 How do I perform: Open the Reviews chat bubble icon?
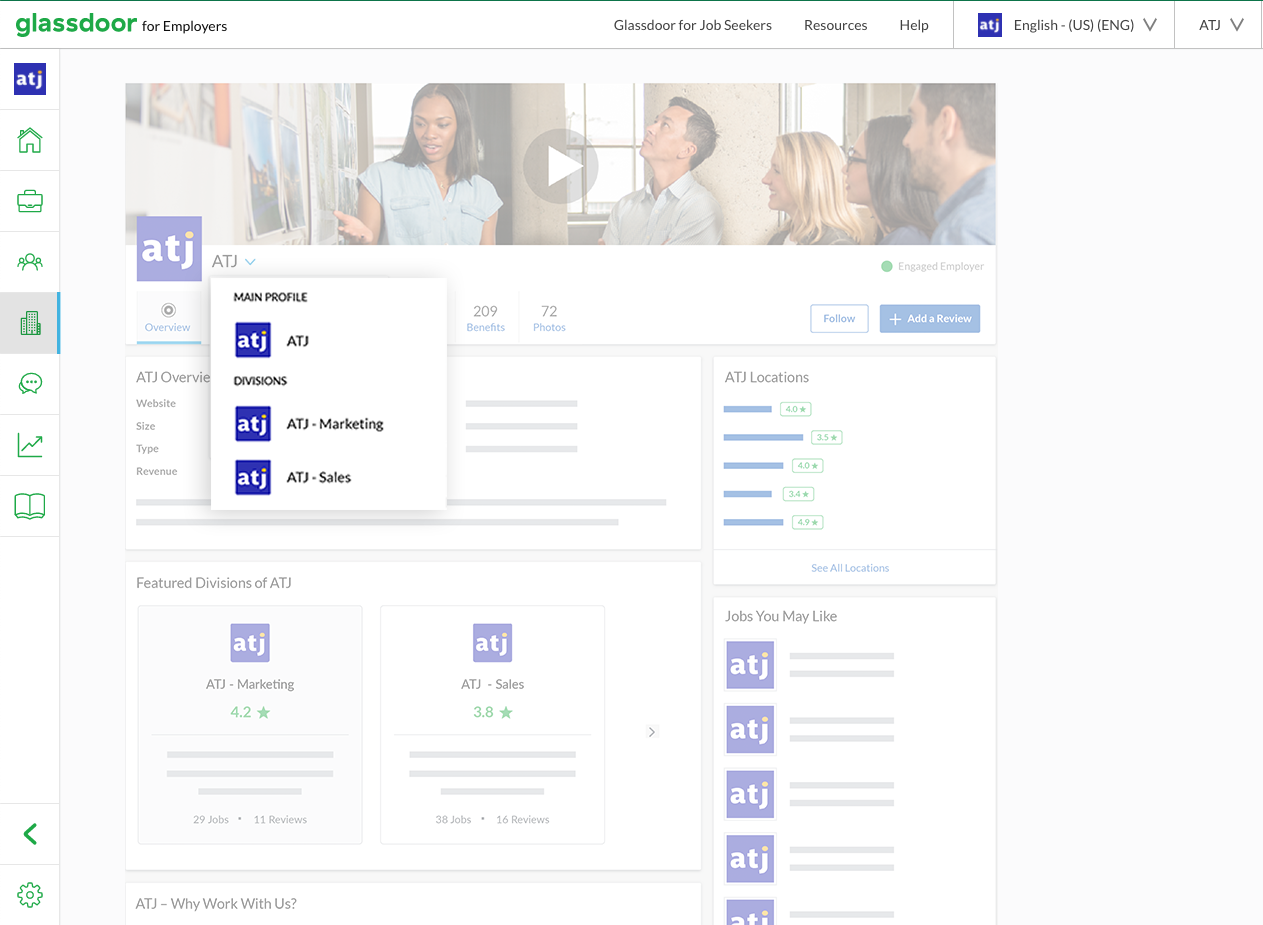(x=30, y=383)
